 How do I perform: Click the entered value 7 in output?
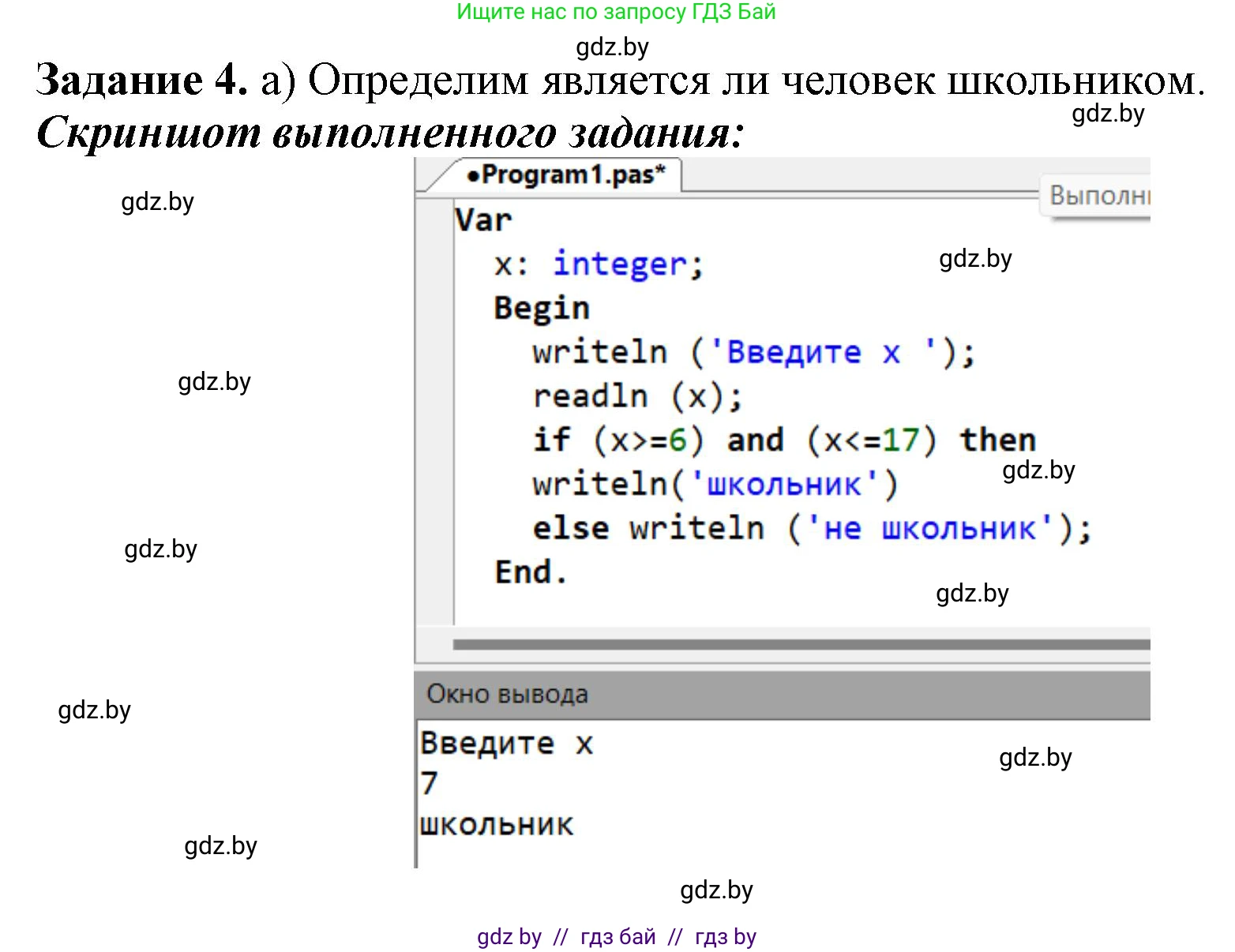(x=429, y=783)
